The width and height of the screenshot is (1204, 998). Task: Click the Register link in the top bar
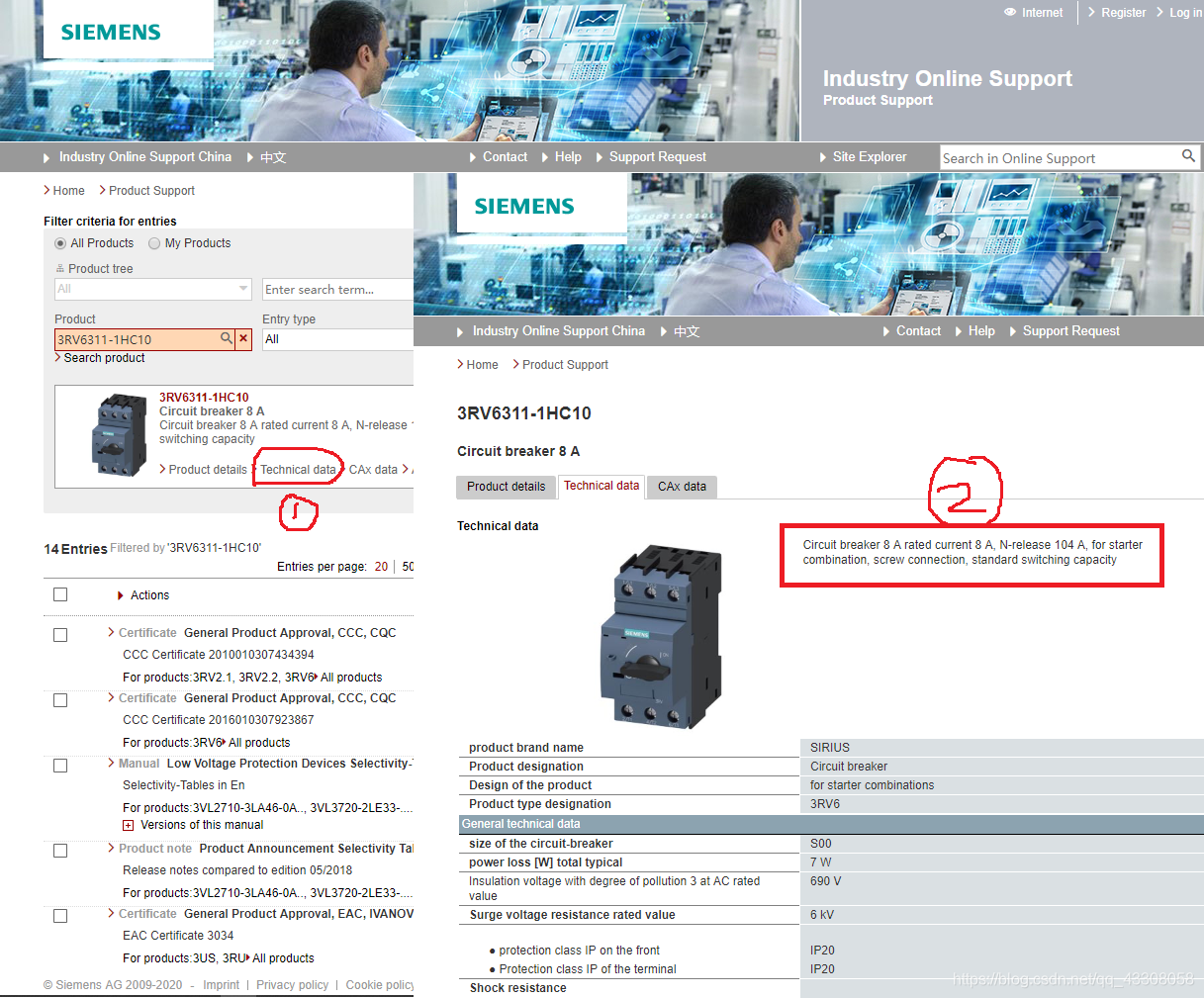[1123, 13]
